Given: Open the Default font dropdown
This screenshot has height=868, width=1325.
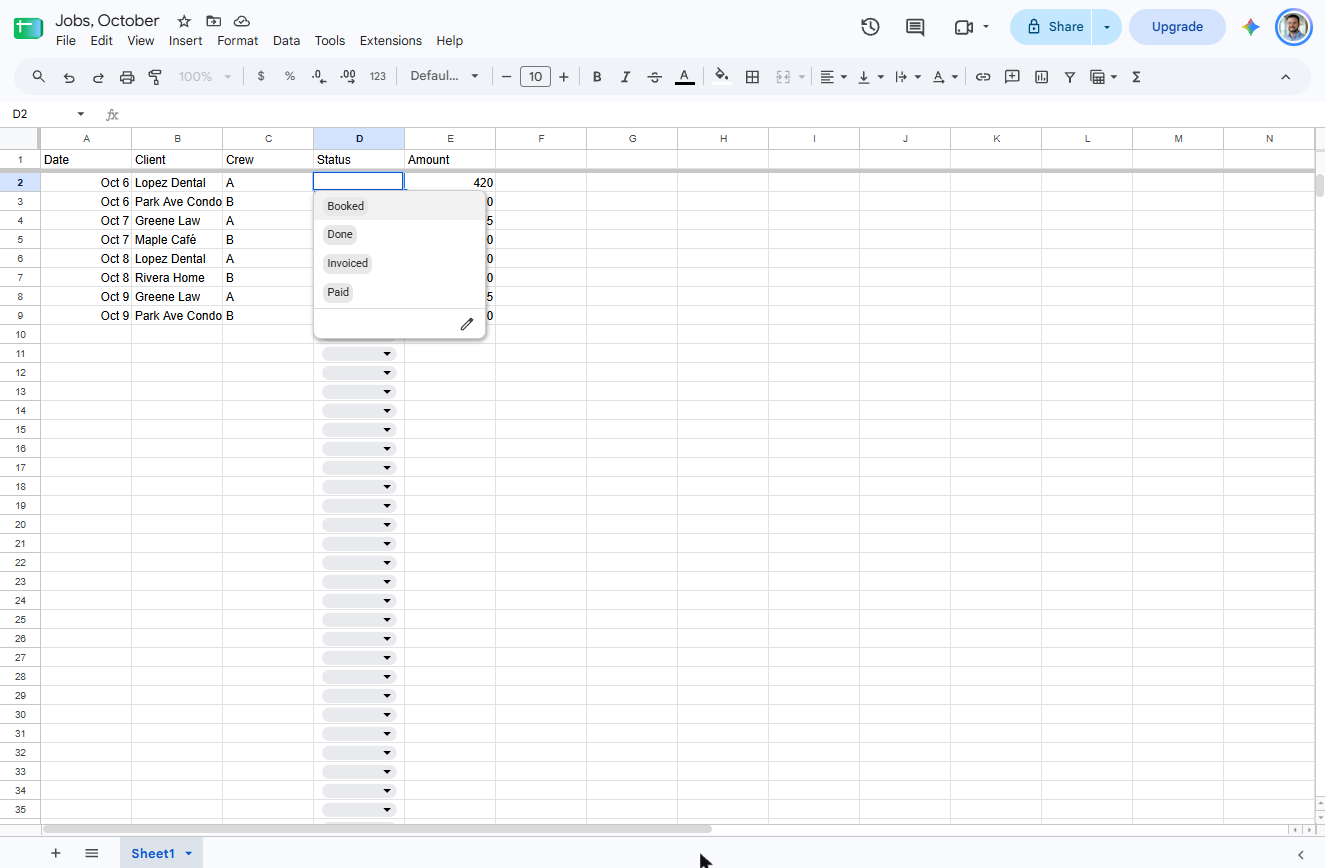Looking at the screenshot, I should (x=445, y=77).
